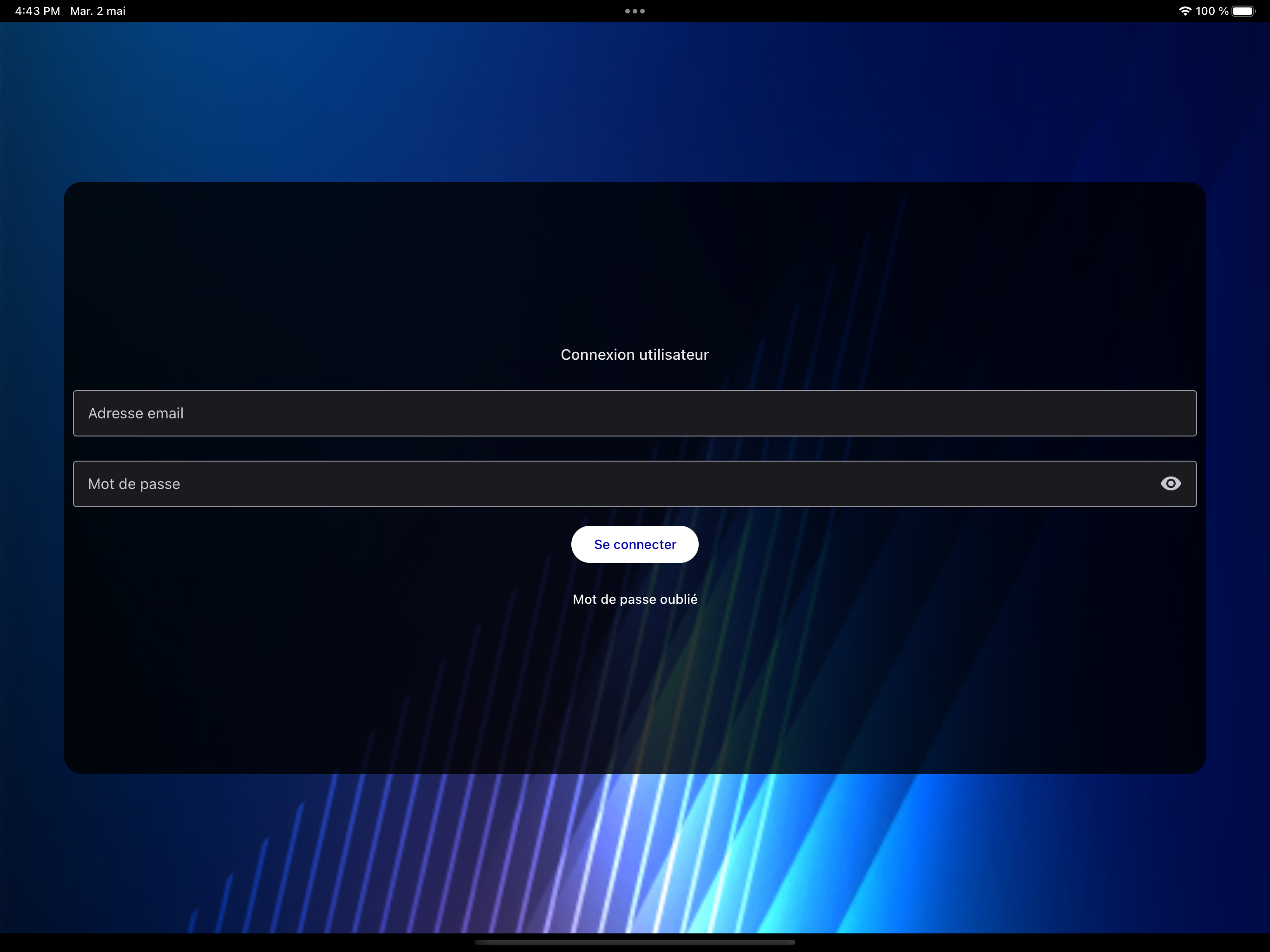Tap the battery indicator icon

[x=1244, y=11]
